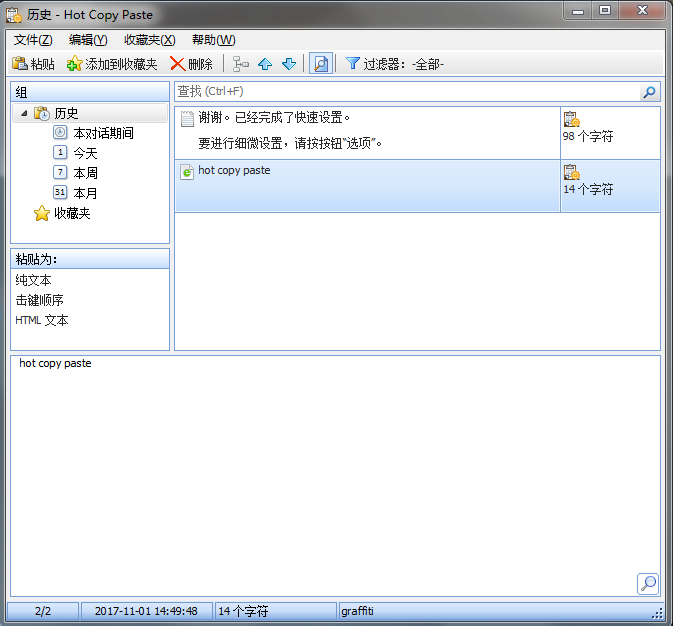Viewport: 673px width, 626px height.
Task: Click the 粘贴为: panel header
Action: 90,259
